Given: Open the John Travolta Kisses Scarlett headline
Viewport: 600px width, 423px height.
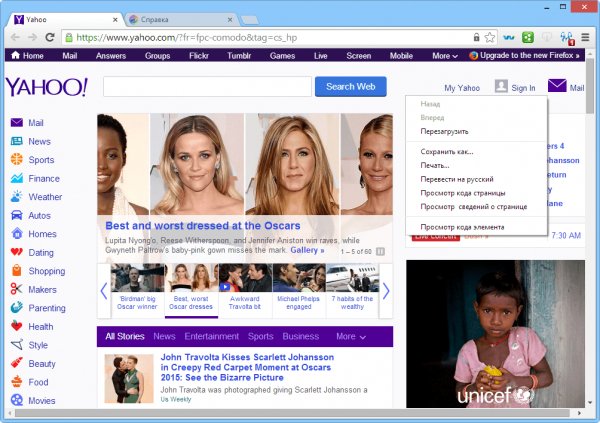Looking at the screenshot, I should [x=247, y=367].
